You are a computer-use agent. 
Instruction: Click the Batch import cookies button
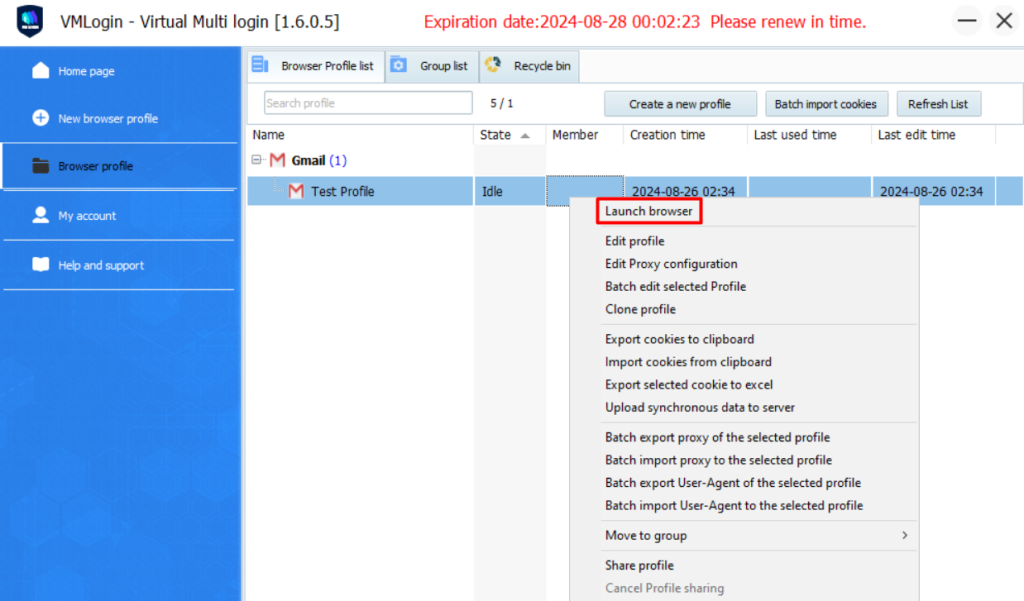point(825,104)
